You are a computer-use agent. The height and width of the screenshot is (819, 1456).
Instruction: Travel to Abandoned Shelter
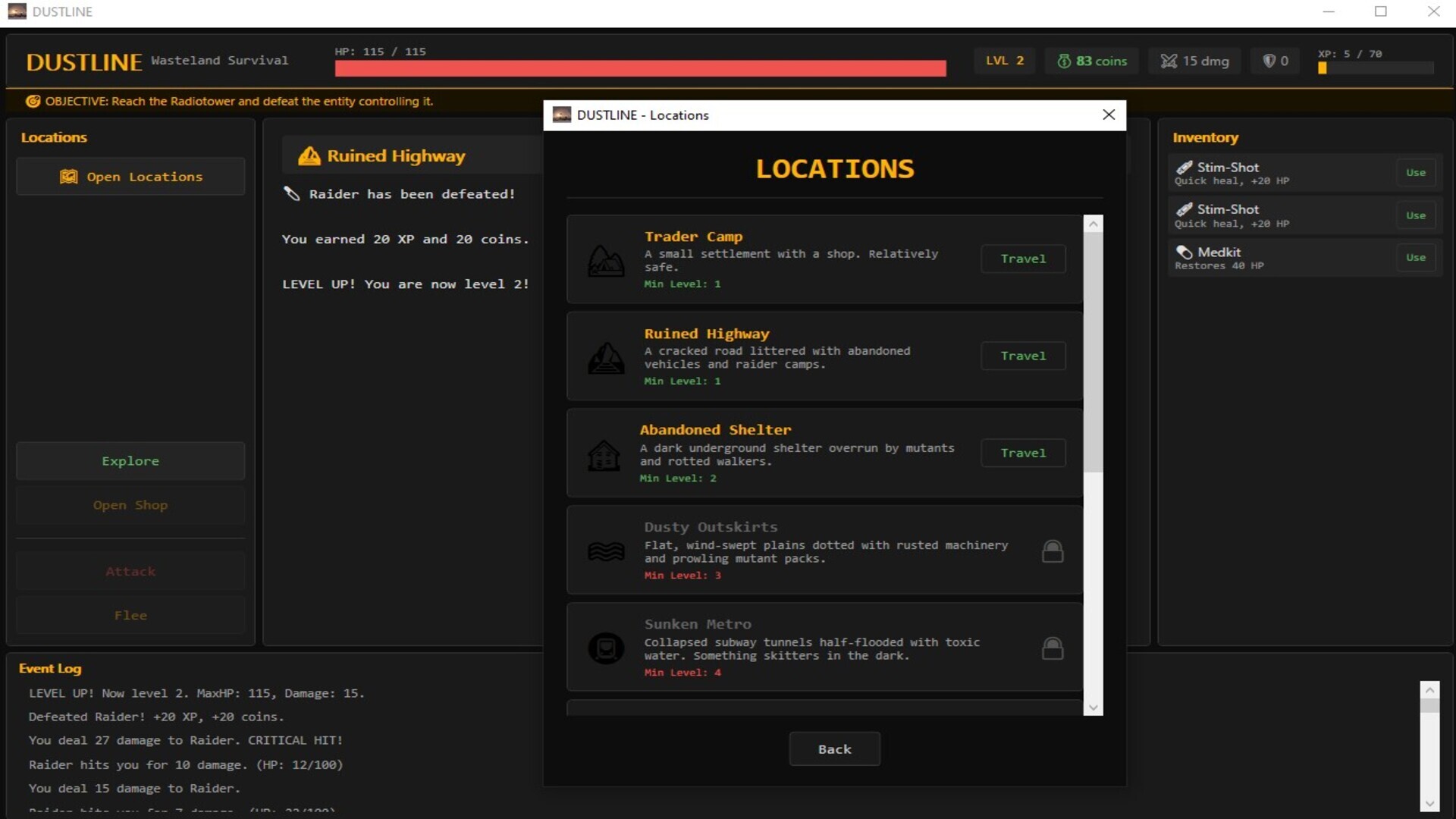[x=1022, y=453]
